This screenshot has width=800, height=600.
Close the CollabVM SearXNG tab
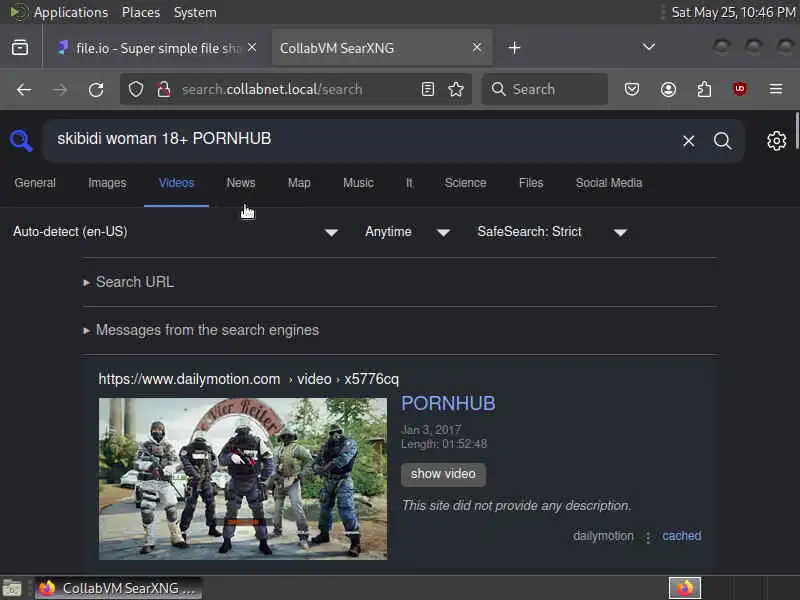477,47
